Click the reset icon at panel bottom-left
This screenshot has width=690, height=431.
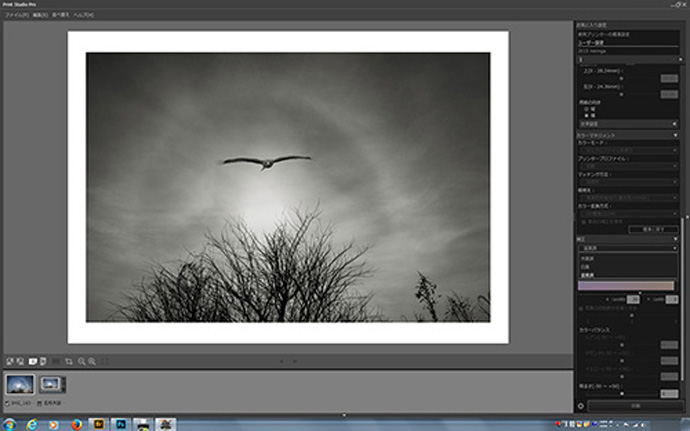pyautogui.click(x=581, y=406)
